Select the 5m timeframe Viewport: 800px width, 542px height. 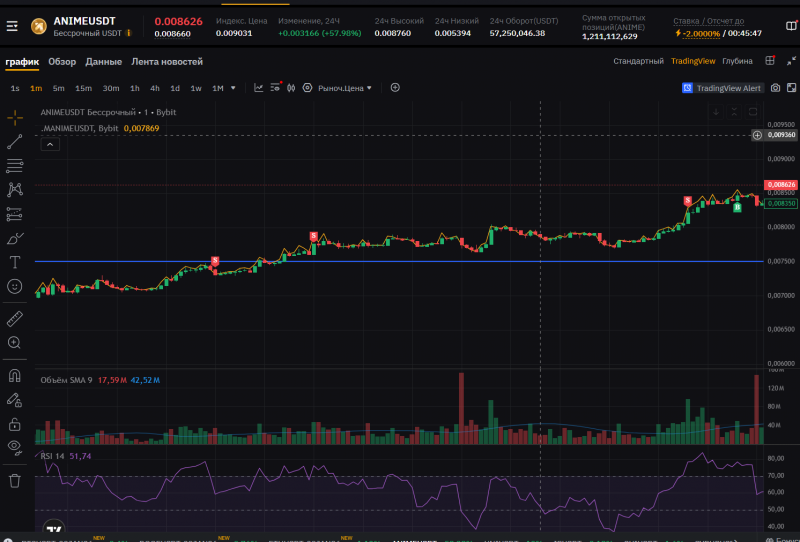[59, 88]
